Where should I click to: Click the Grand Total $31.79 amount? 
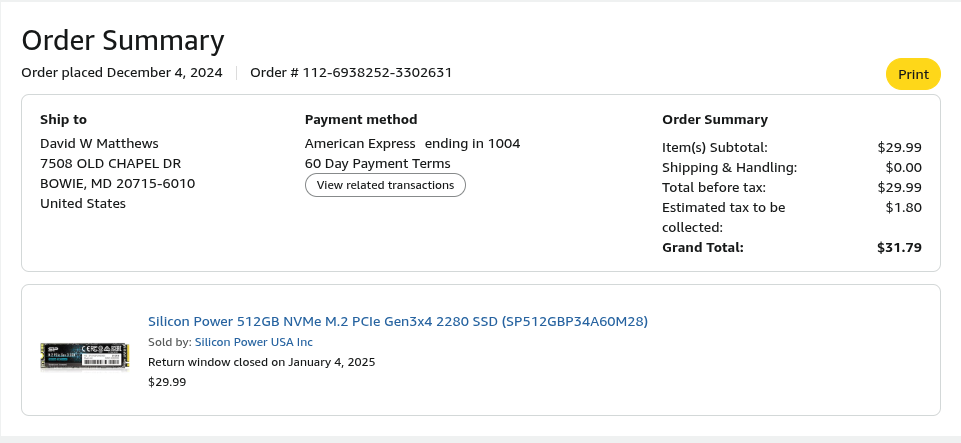(899, 247)
